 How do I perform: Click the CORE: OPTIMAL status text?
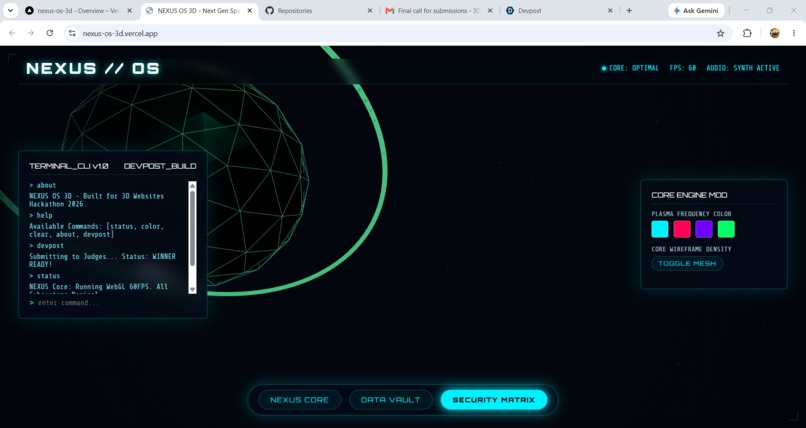[633, 68]
